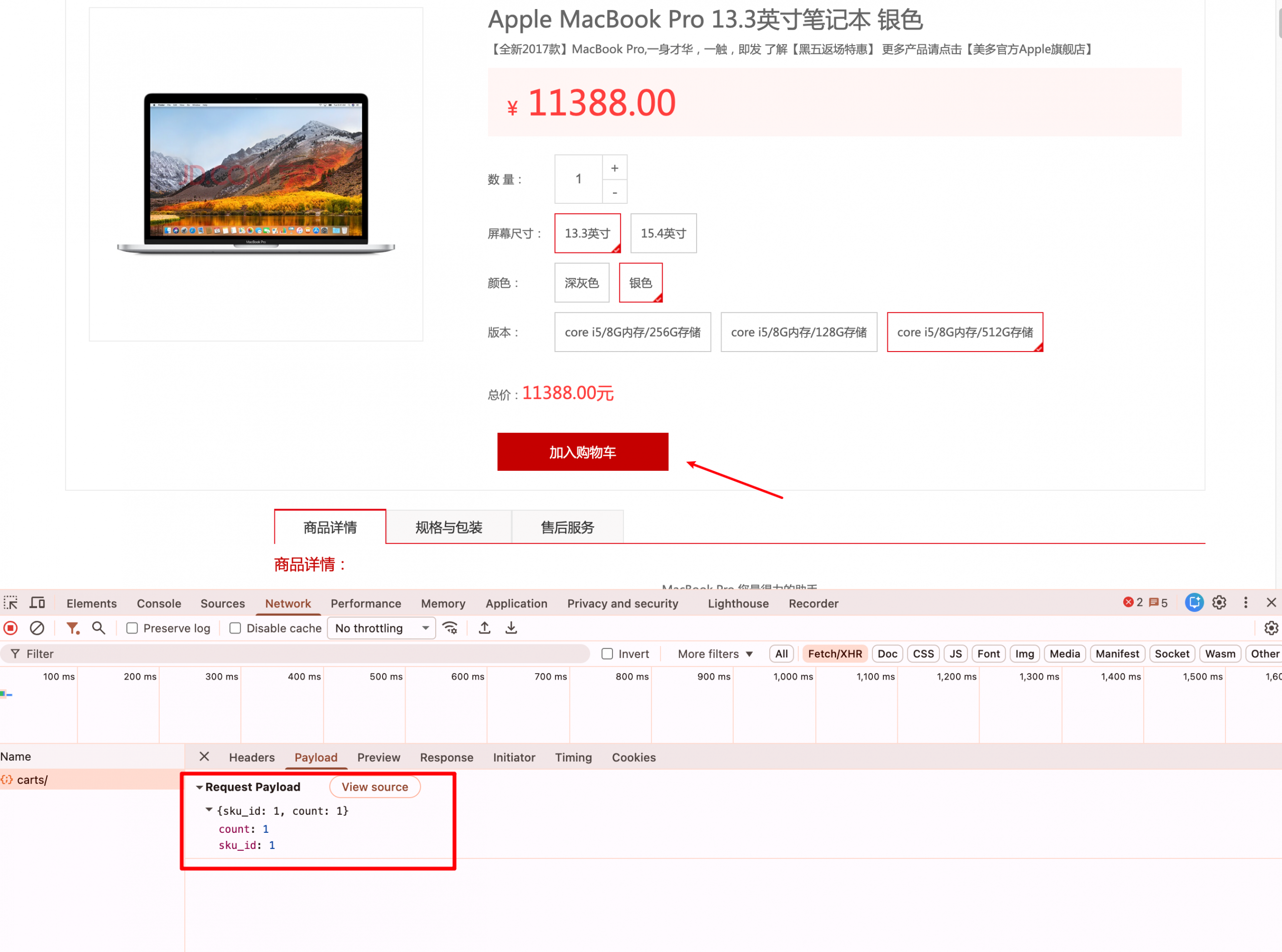The height and width of the screenshot is (952, 1282).
Task: Click the View source button
Action: (375, 787)
